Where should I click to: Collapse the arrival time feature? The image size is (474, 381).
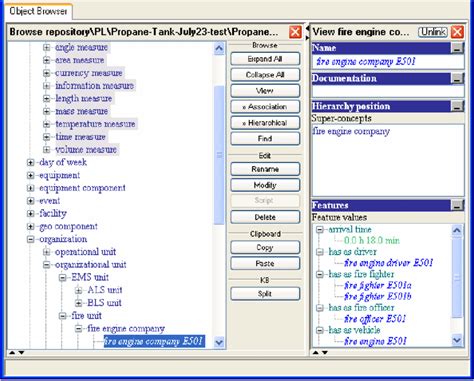pos(320,229)
